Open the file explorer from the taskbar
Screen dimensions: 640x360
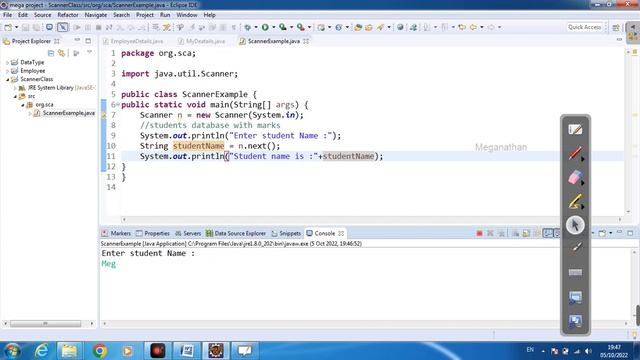69,351
